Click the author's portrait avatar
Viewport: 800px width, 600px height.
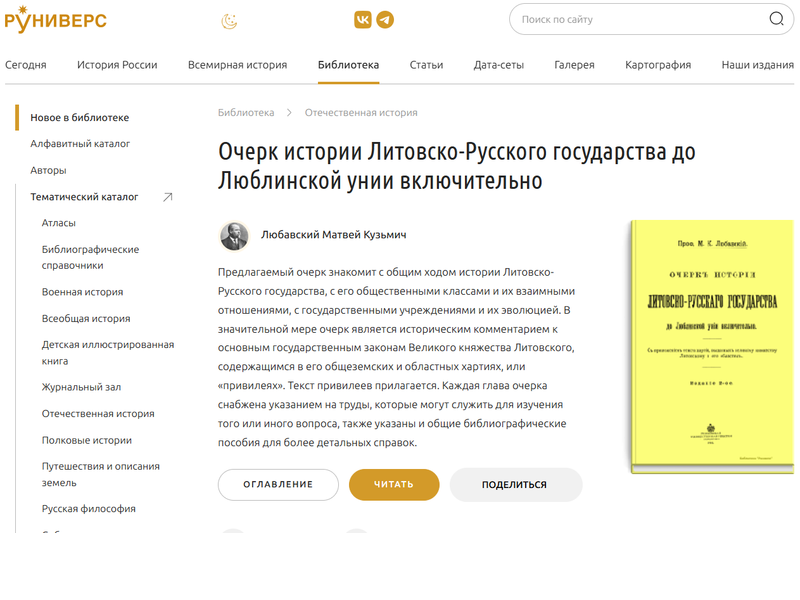pyautogui.click(x=234, y=236)
